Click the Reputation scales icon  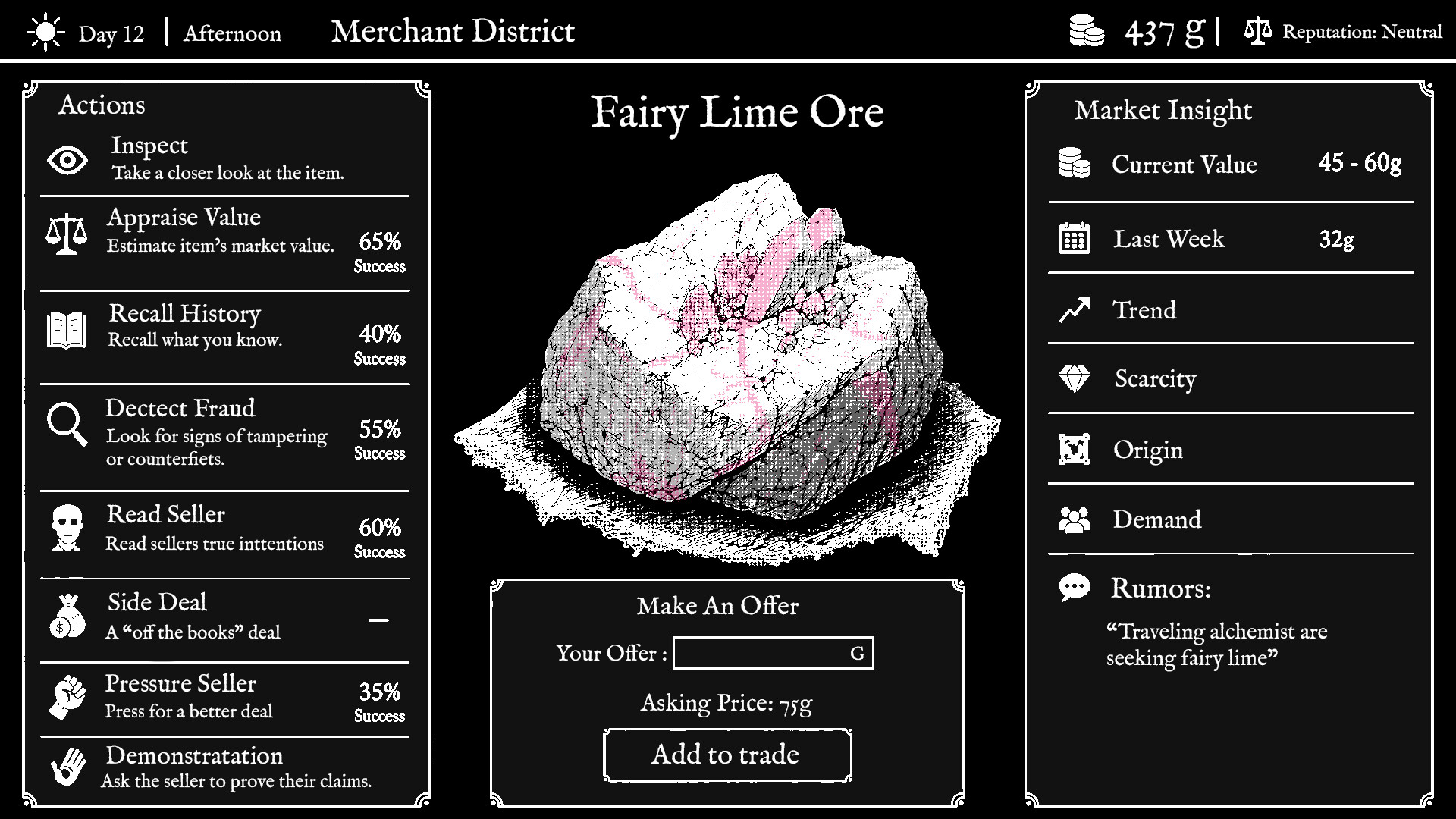(x=1257, y=31)
